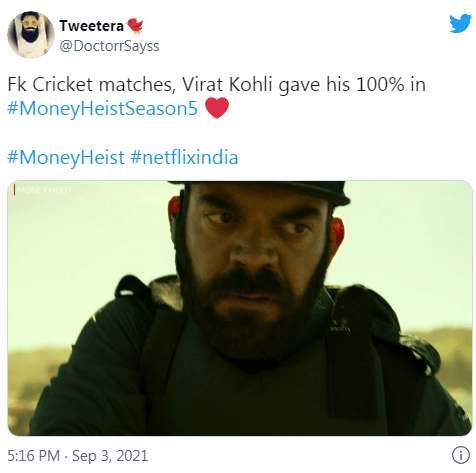476x473 pixels.
Task: Follow the #netflixindia hashtag link
Action: [184, 157]
